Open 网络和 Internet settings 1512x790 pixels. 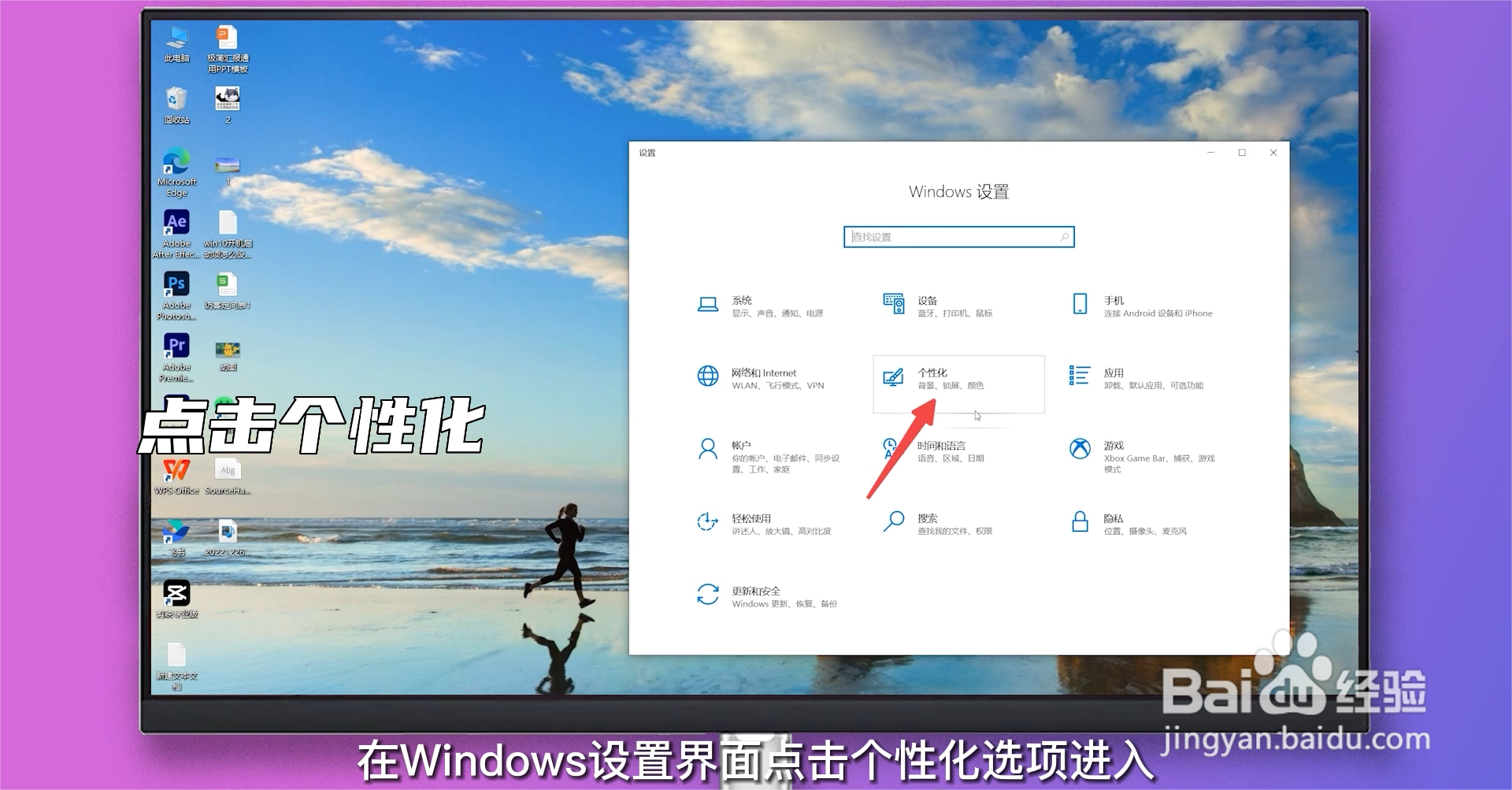pos(761,378)
